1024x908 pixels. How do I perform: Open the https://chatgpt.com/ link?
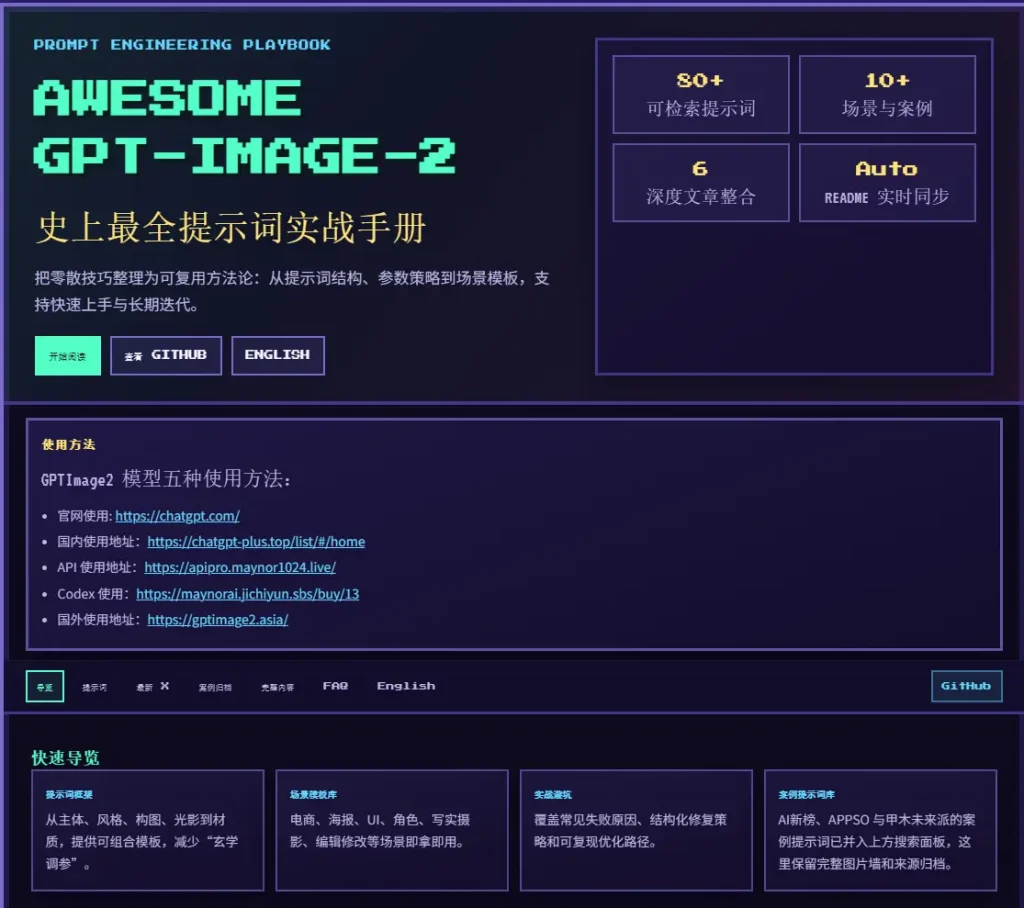coord(178,516)
